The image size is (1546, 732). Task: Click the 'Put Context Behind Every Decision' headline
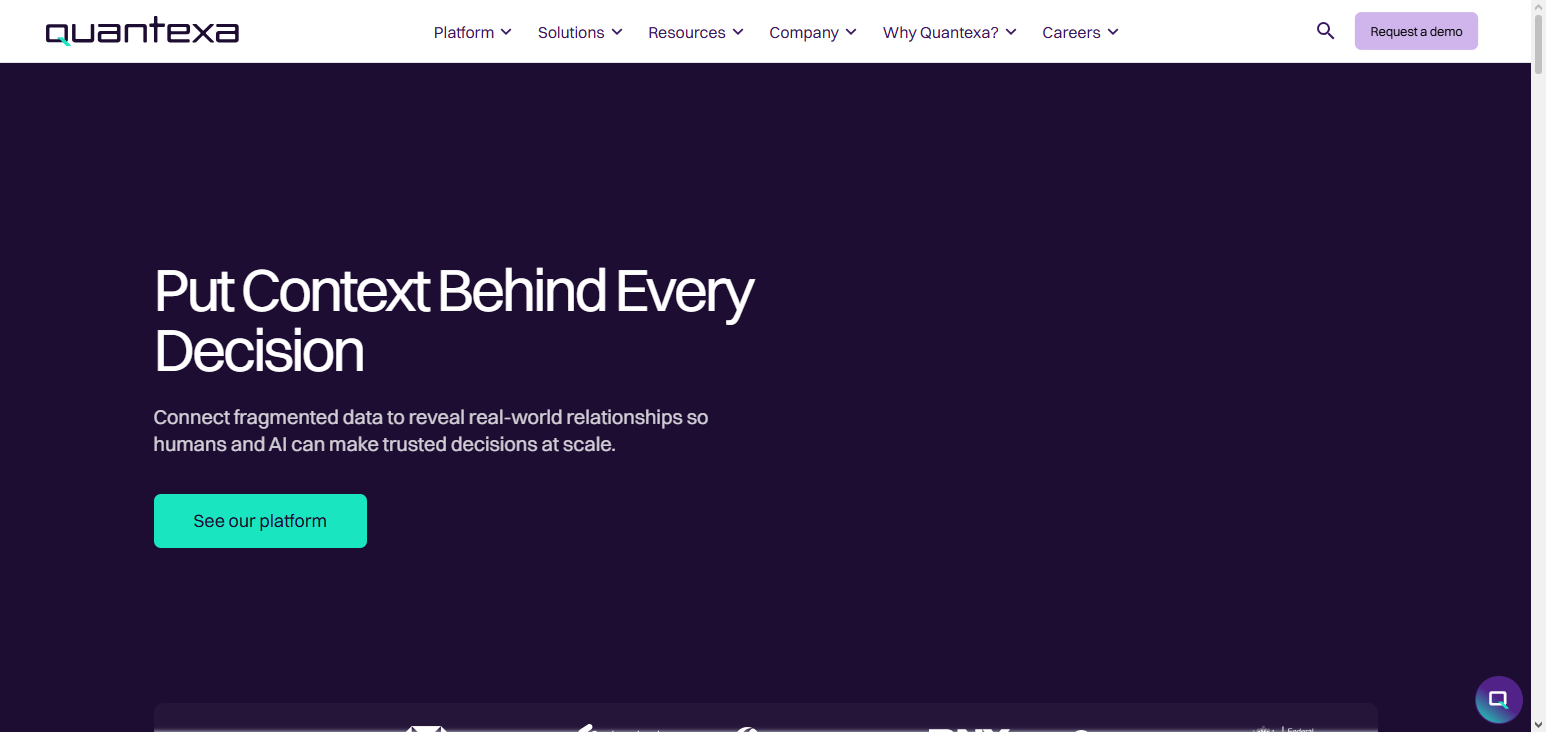[x=453, y=321]
